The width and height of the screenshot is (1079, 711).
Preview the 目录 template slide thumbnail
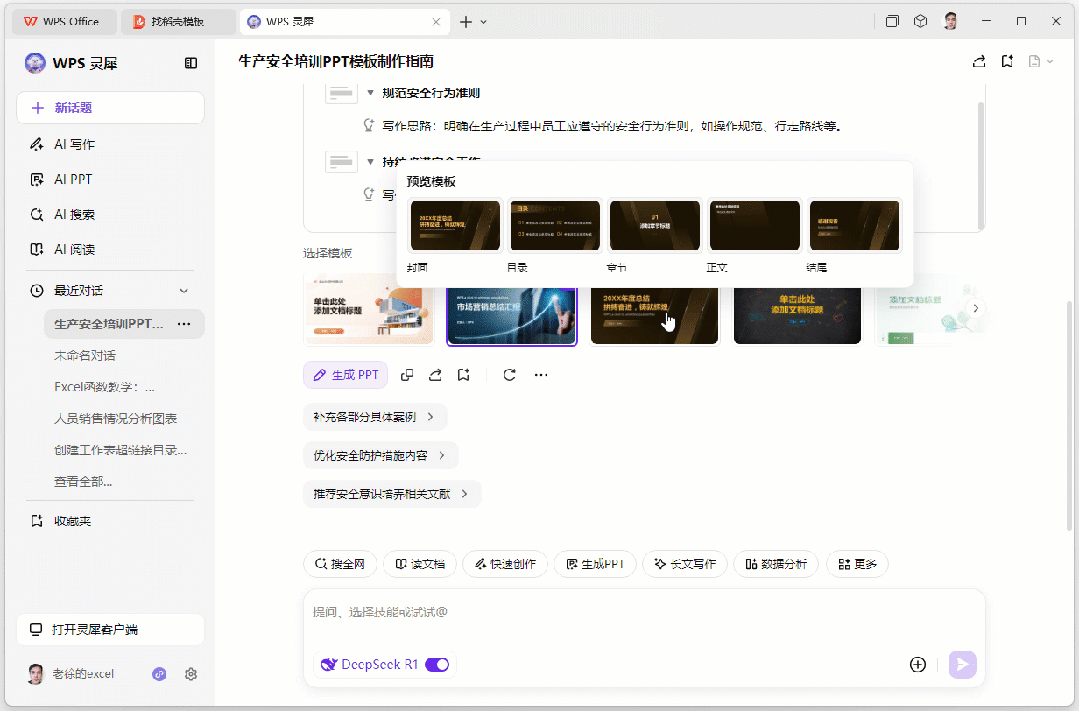(x=555, y=226)
